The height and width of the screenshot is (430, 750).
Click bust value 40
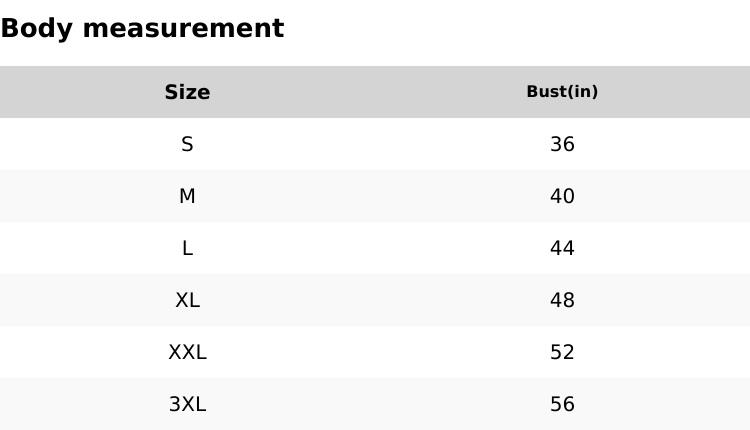point(562,196)
